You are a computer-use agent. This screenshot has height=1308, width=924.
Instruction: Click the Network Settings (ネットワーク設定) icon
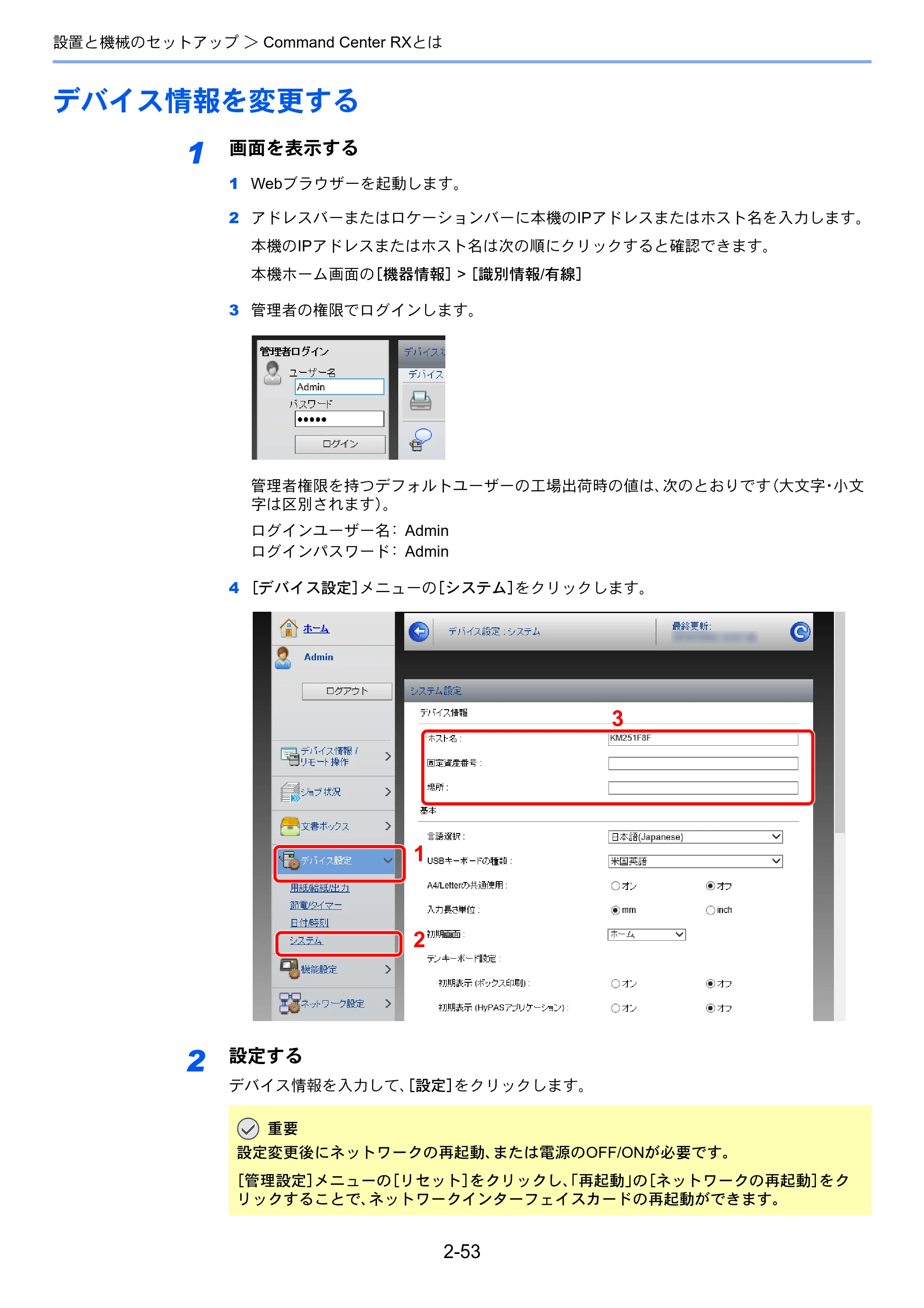pos(289,1003)
